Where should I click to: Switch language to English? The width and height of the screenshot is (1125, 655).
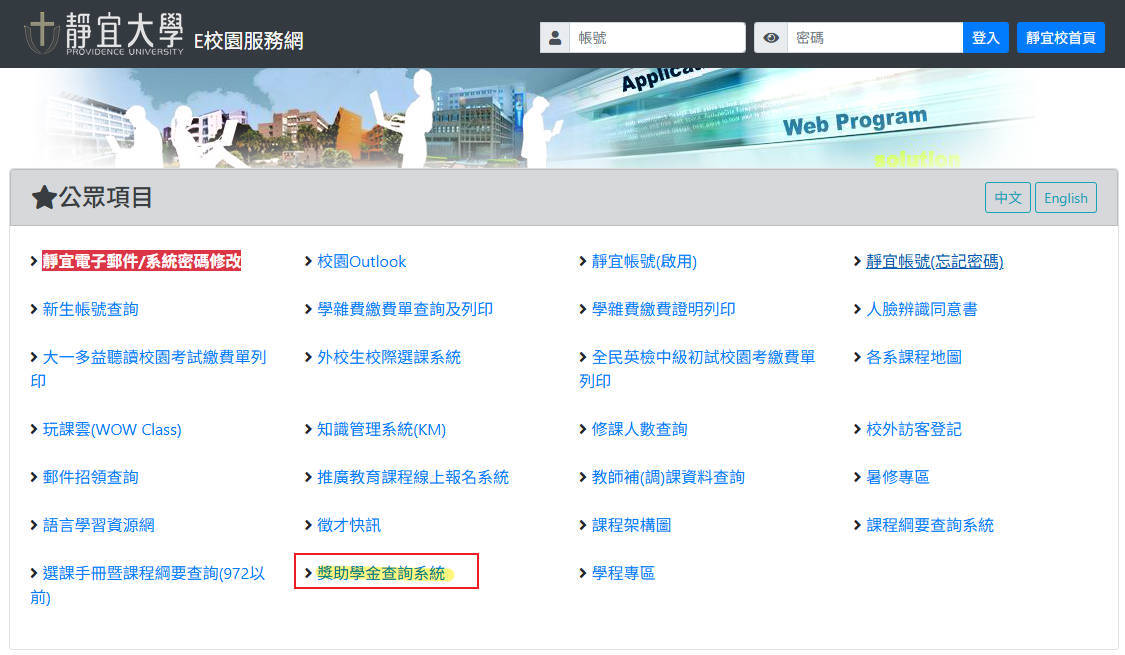coord(1065,198)
